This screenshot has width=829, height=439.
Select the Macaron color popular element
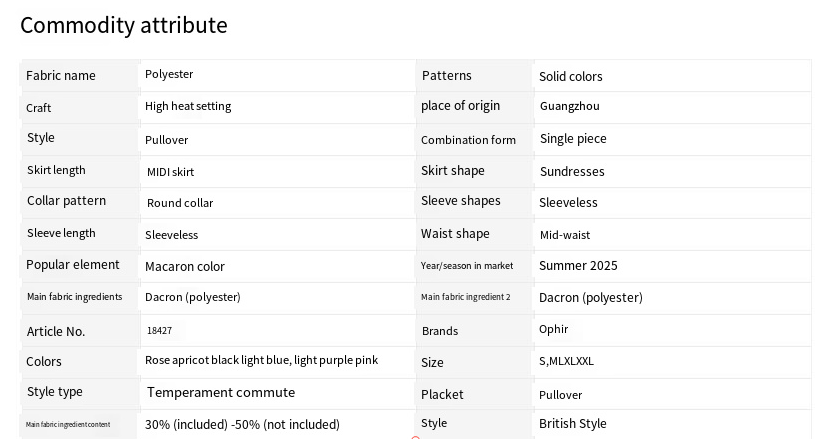(185, 266)
